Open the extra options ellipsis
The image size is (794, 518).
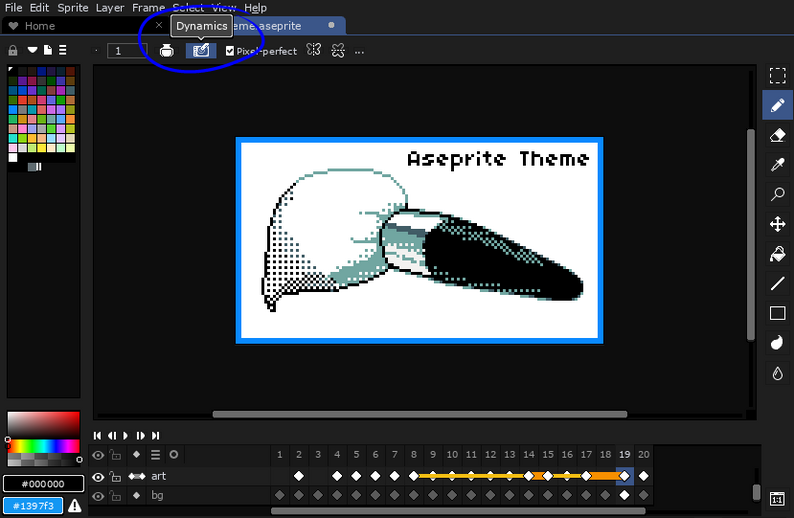click(359, 52)
